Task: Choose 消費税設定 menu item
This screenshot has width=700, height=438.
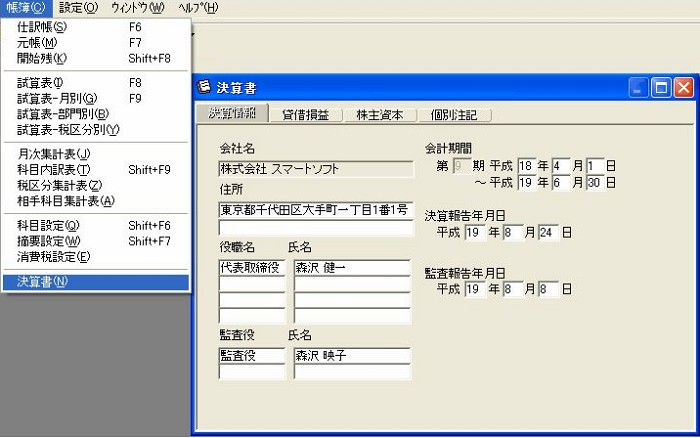Action: coord(54,257)
